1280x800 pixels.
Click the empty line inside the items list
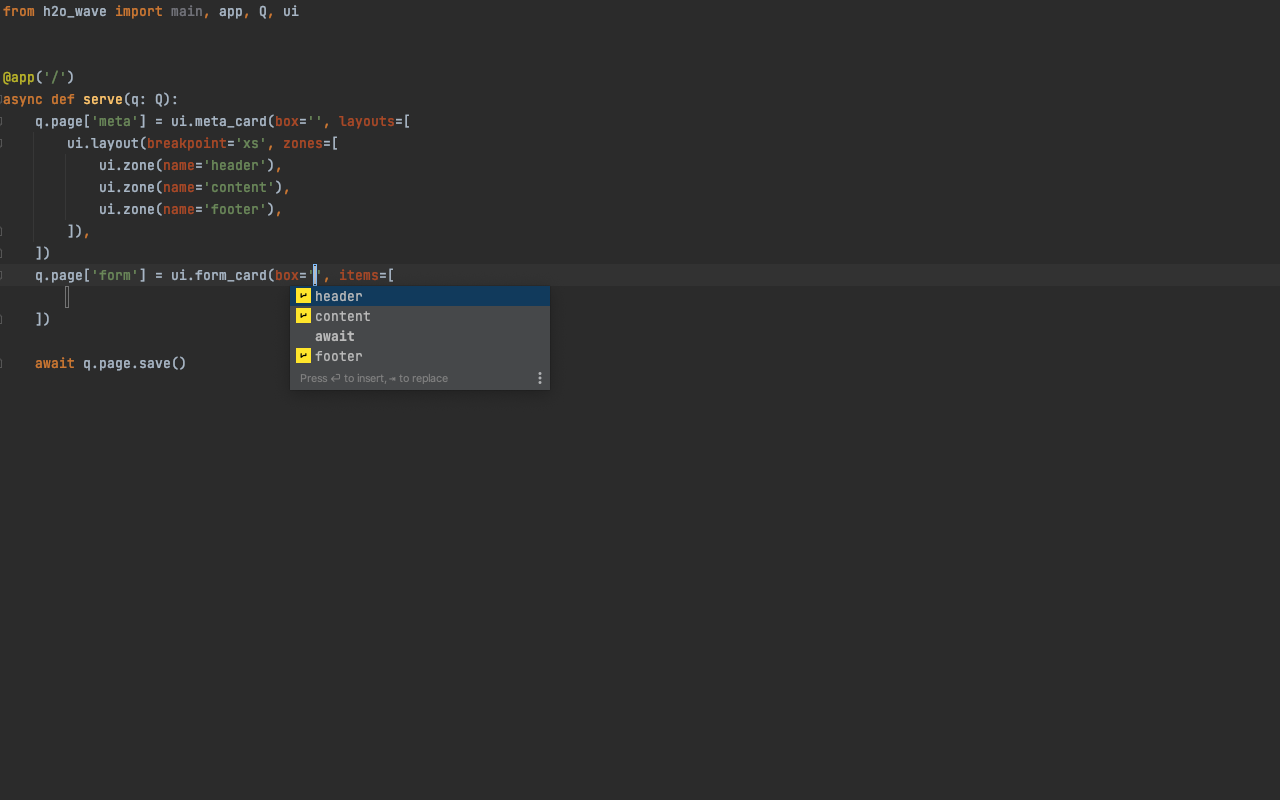pos(67,297)
